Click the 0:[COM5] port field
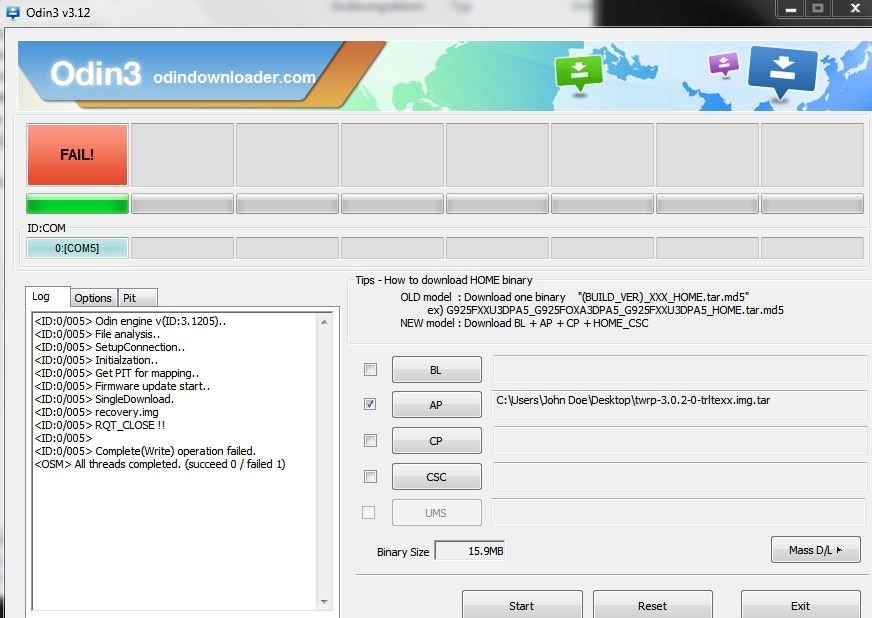 tap(77, 248)
